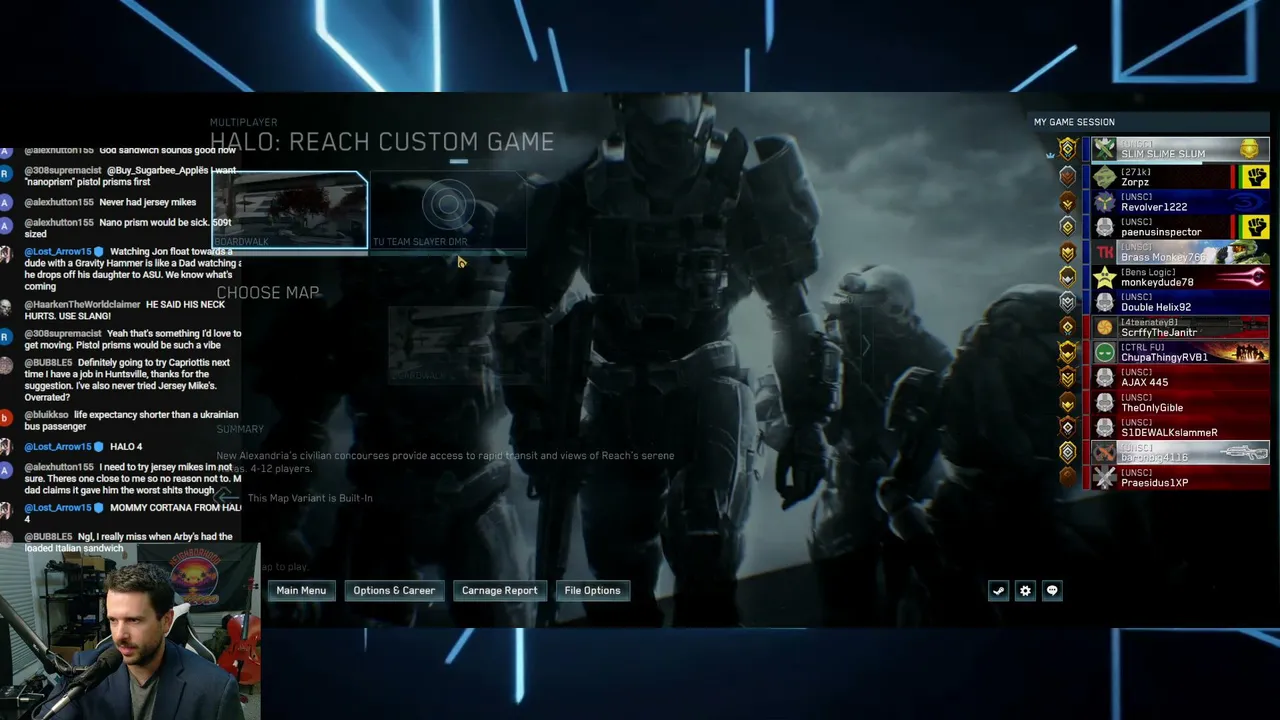Click the 'HALO: REACH CUSTOM GAME' title
Image resolution: width=1280 pixels, height=720 pixels.
click(382, 142)
